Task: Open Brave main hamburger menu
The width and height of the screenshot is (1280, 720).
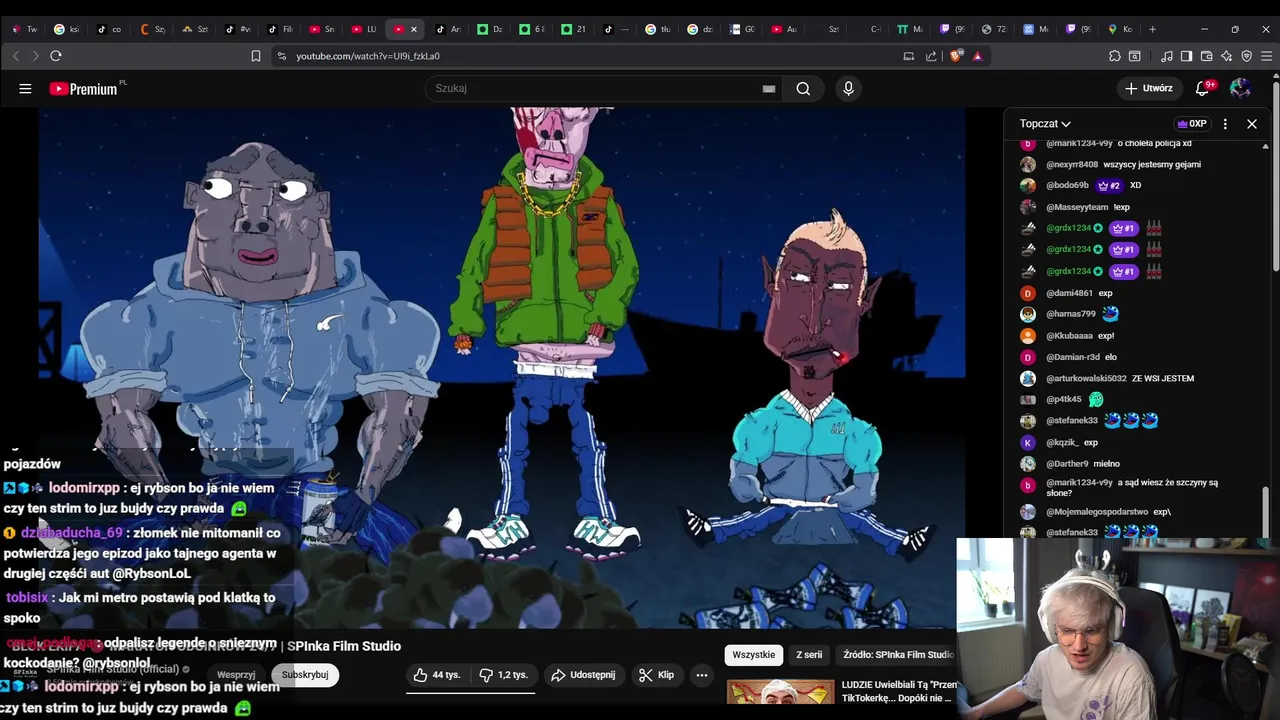Action: coord(1266,56)
